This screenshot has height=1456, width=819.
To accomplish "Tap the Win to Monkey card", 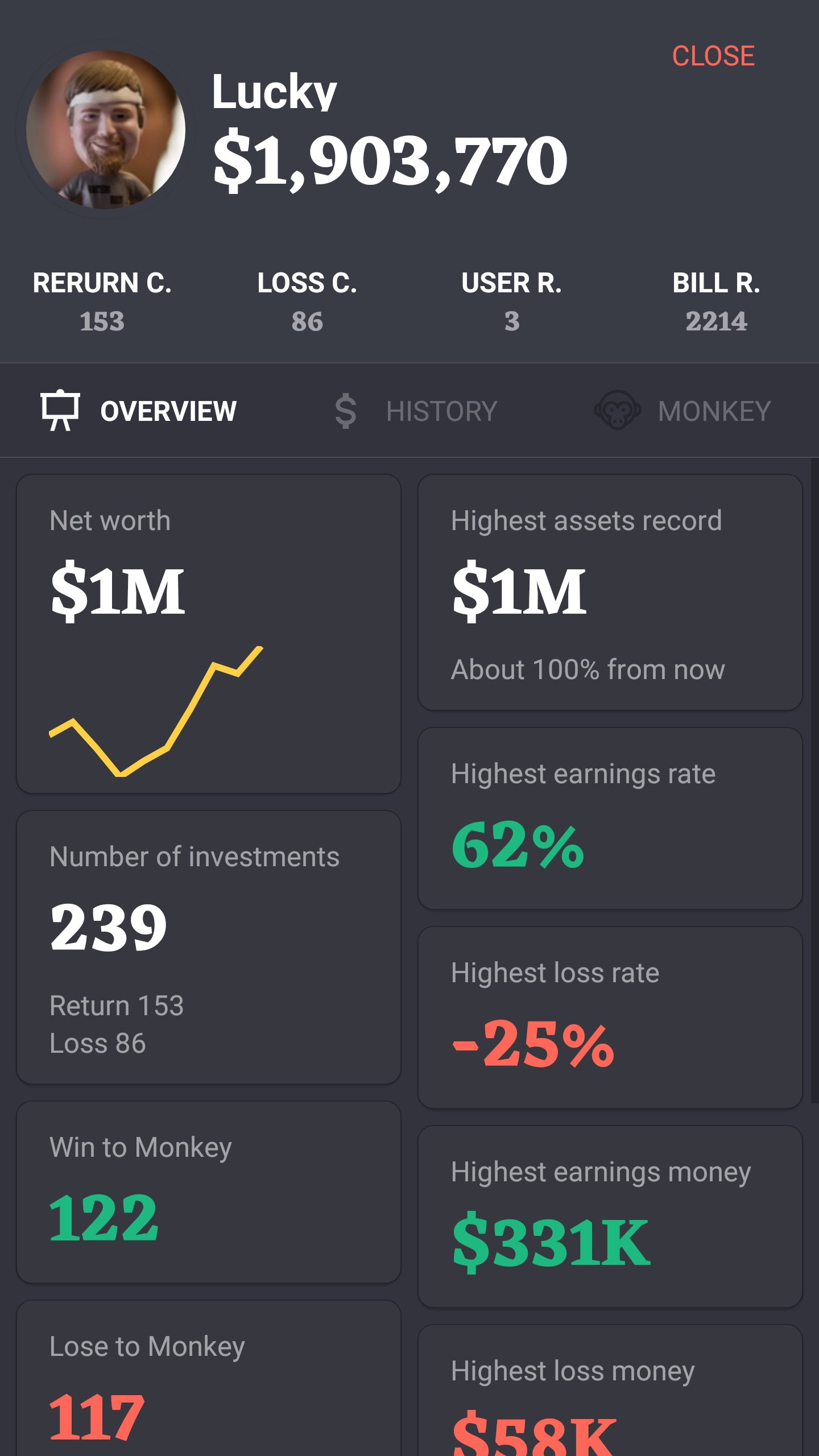I will click(x=209, y=1192).
